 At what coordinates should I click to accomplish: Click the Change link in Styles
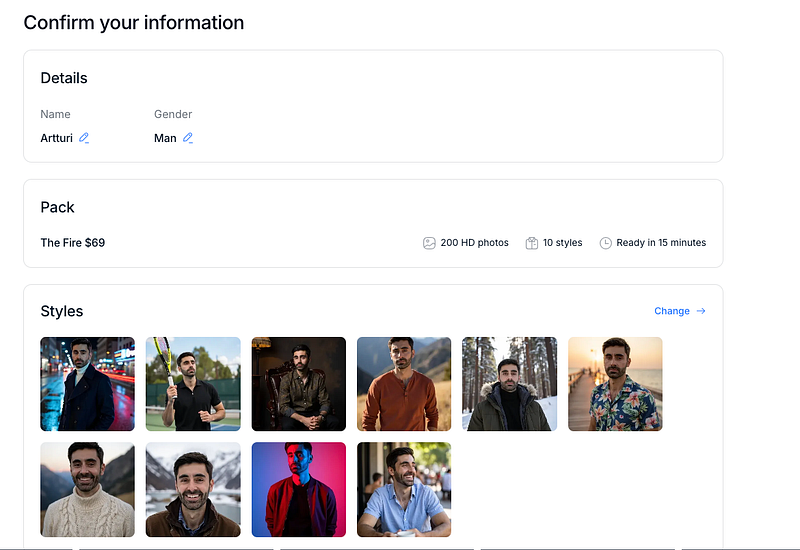[x=672, y=311]
